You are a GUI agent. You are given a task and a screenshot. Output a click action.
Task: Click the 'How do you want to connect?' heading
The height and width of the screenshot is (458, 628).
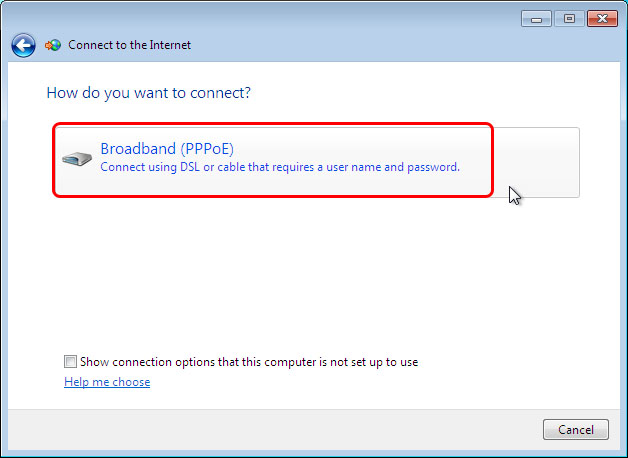click(x=149, y=93)
